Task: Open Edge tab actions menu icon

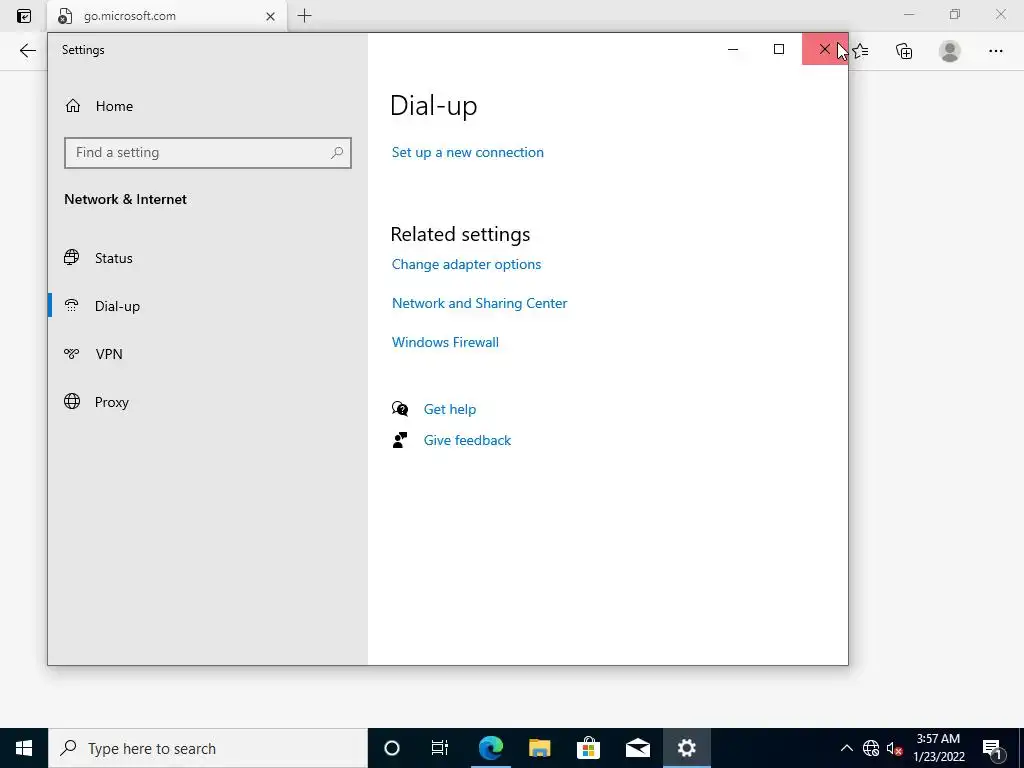Action: (24, 16)
